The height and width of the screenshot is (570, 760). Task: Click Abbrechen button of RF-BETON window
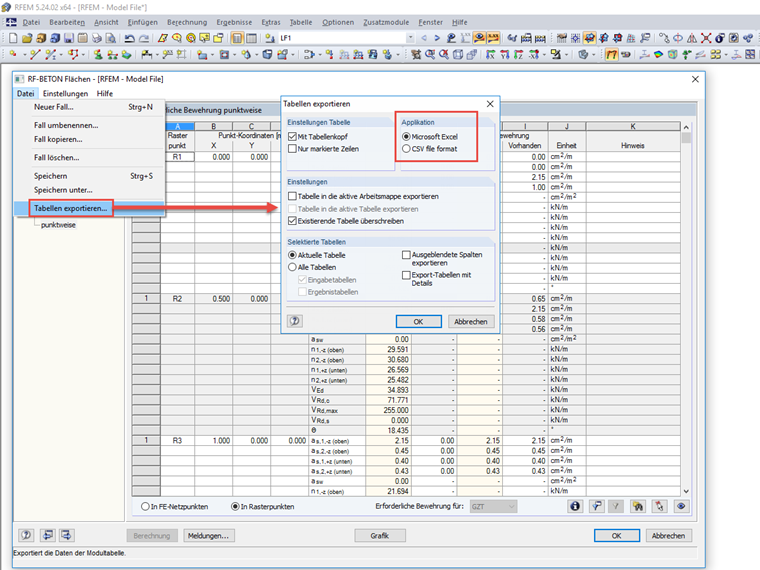(668, 536)
